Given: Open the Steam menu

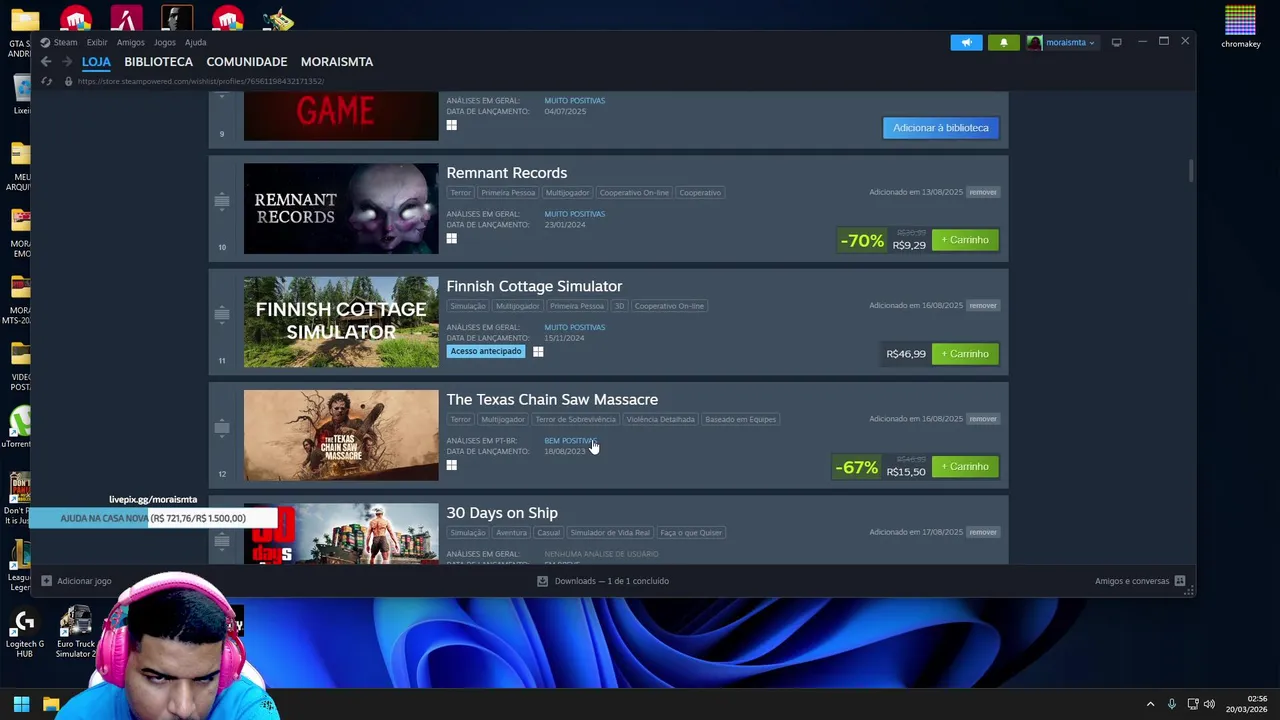Looking at the screenshot, I should point(65,42).
